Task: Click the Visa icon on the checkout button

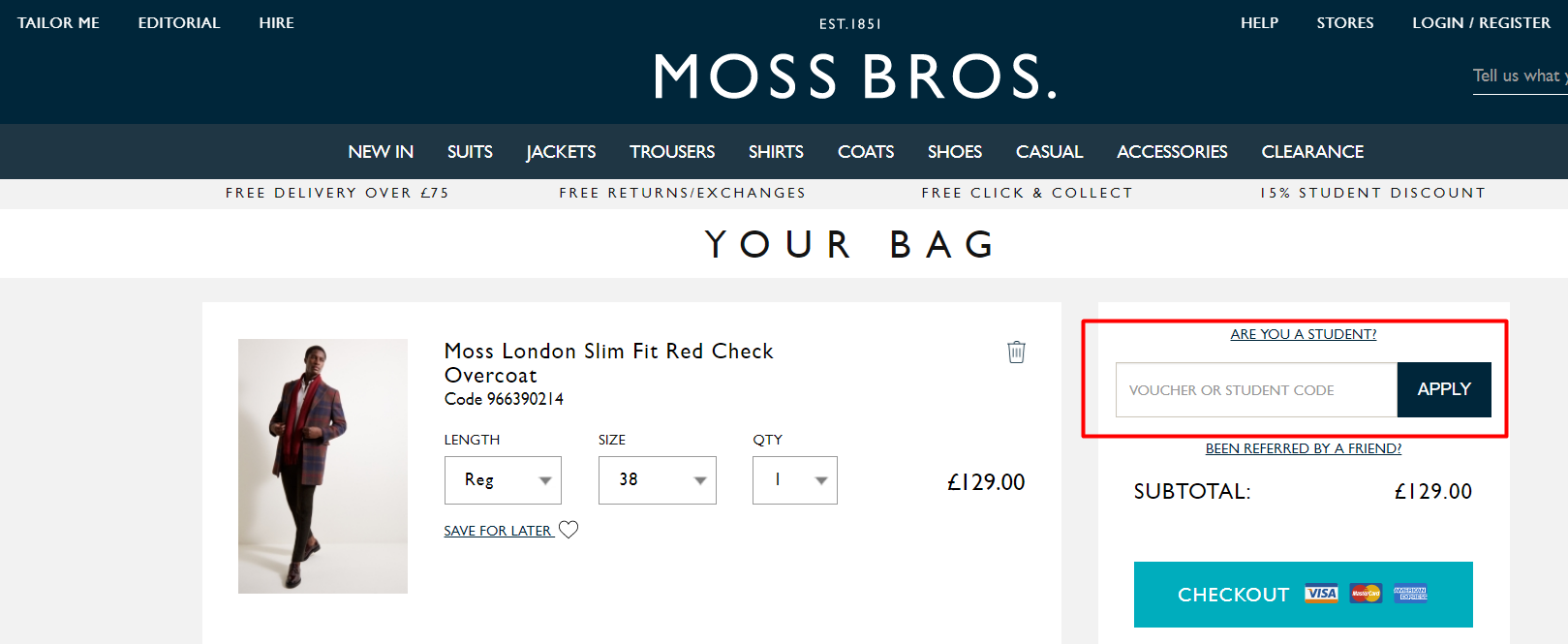Action: tap(1322, 594)
